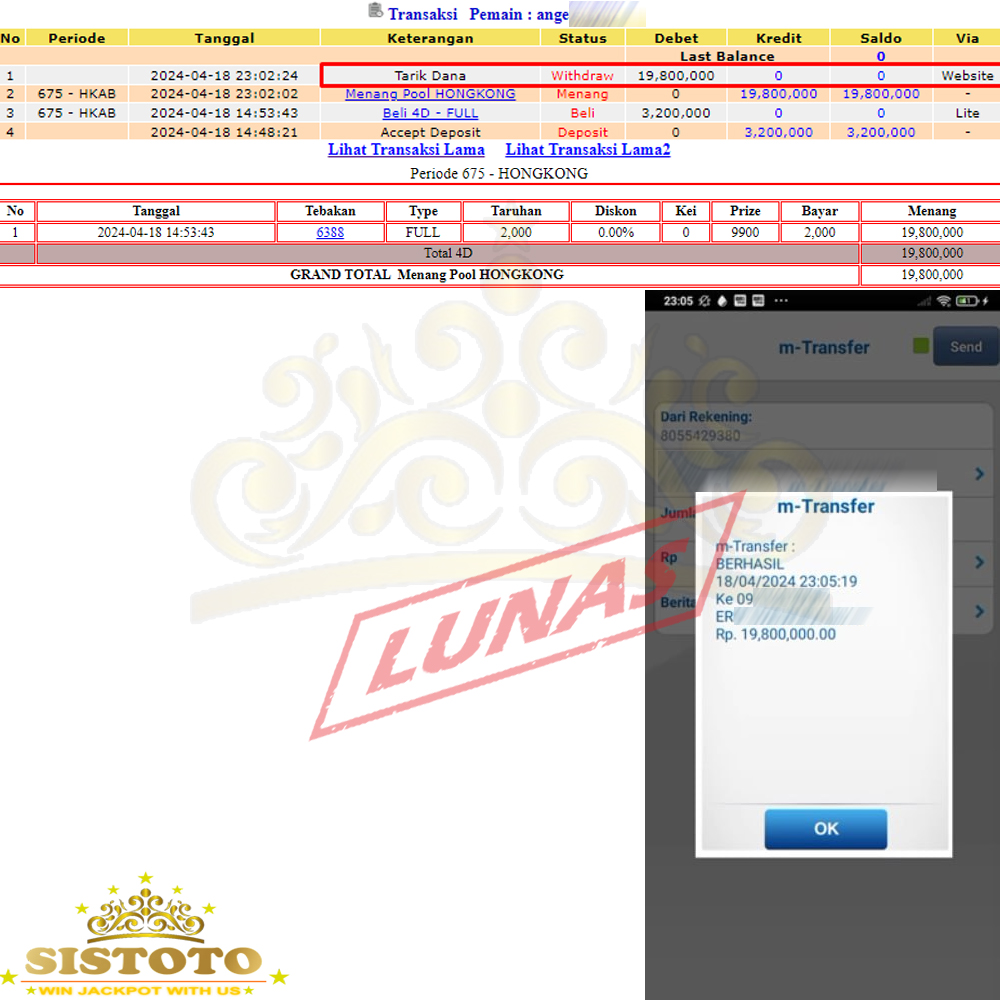1000x1000 pixels.
Task: Open bet number 6388 link
Action: click(330, 233)
